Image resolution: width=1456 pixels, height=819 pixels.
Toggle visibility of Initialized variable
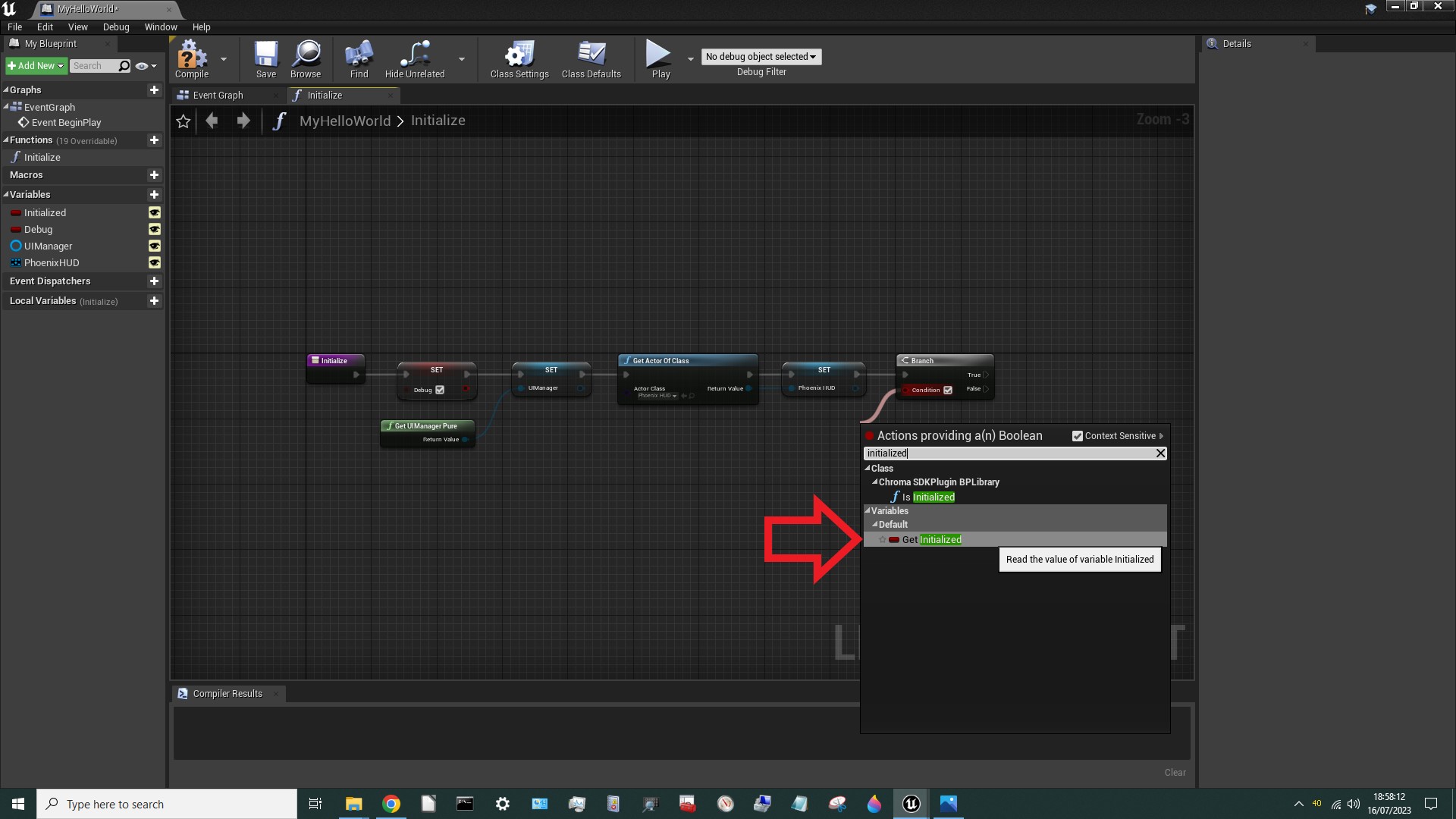[x=155, y=213]
